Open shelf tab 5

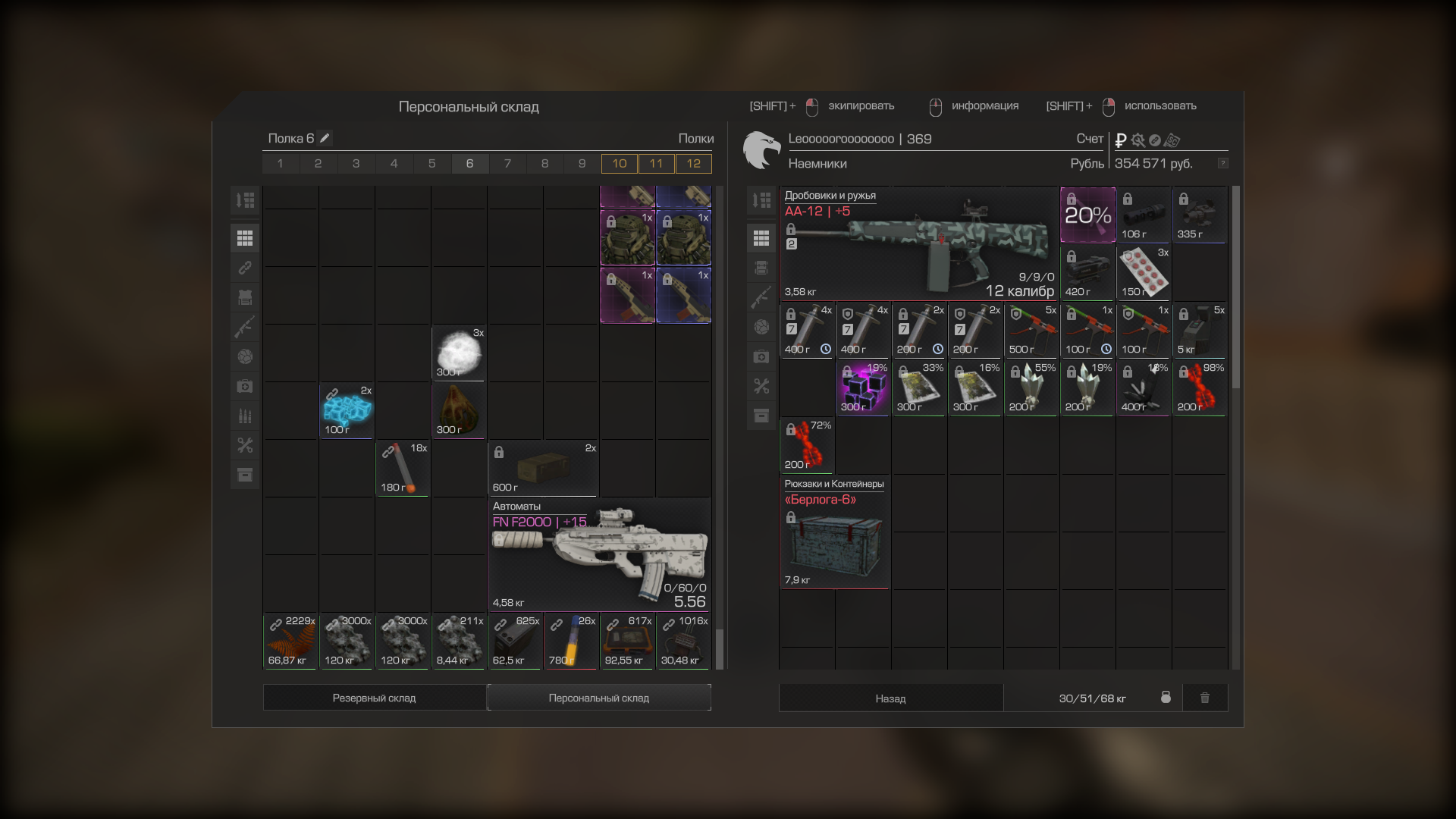click(x=431, y=163)
